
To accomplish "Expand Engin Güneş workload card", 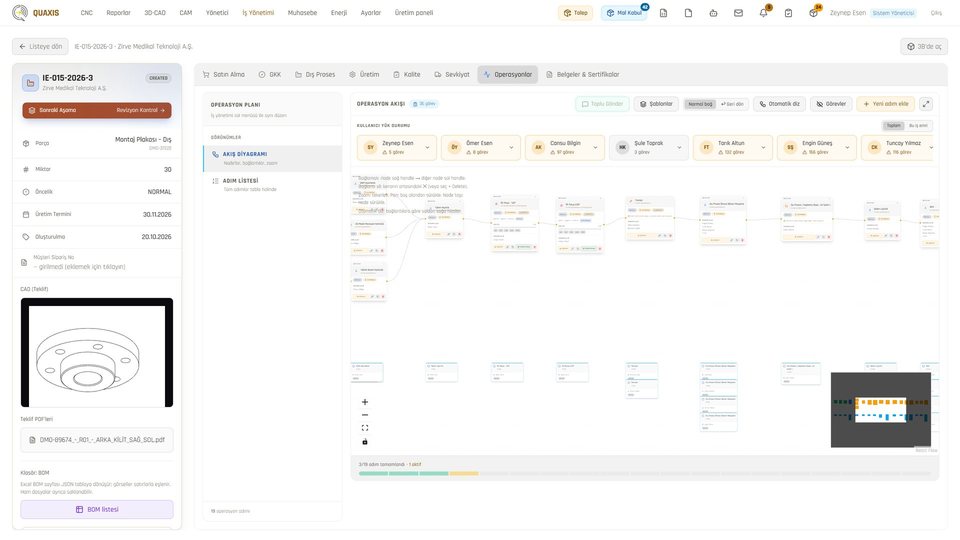I will tap(847, 148).
